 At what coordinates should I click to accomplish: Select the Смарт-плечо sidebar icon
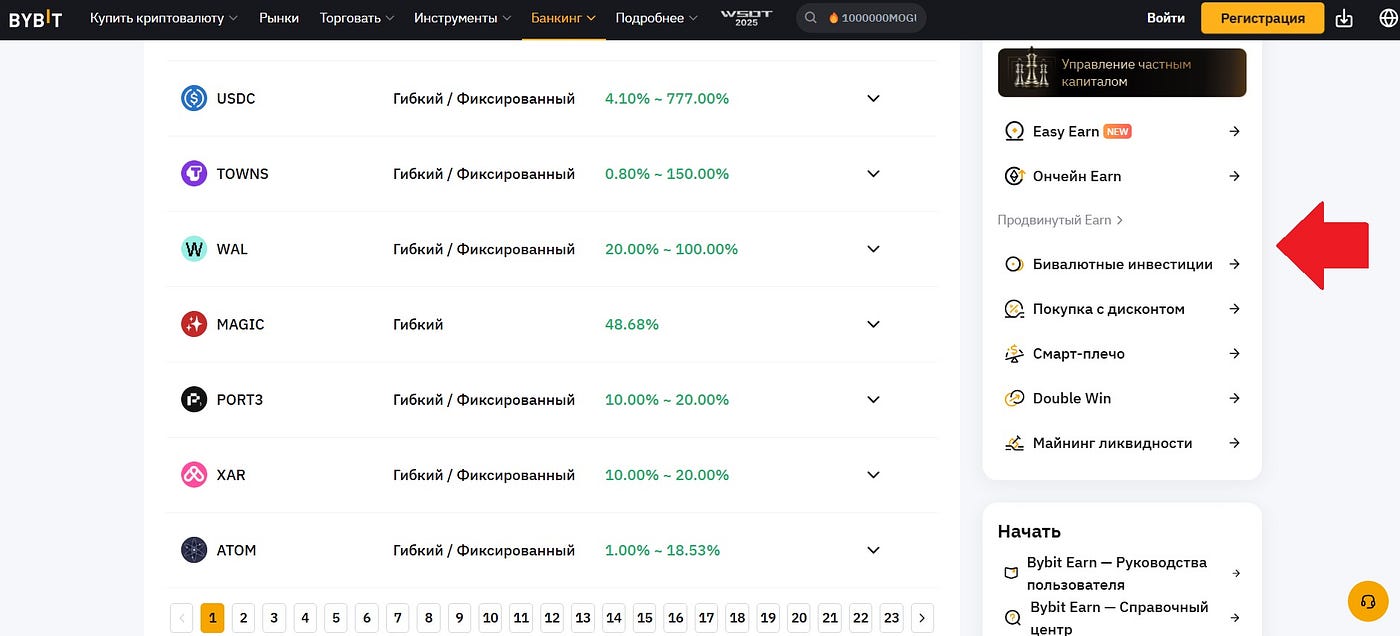[x=1013, y=353]
